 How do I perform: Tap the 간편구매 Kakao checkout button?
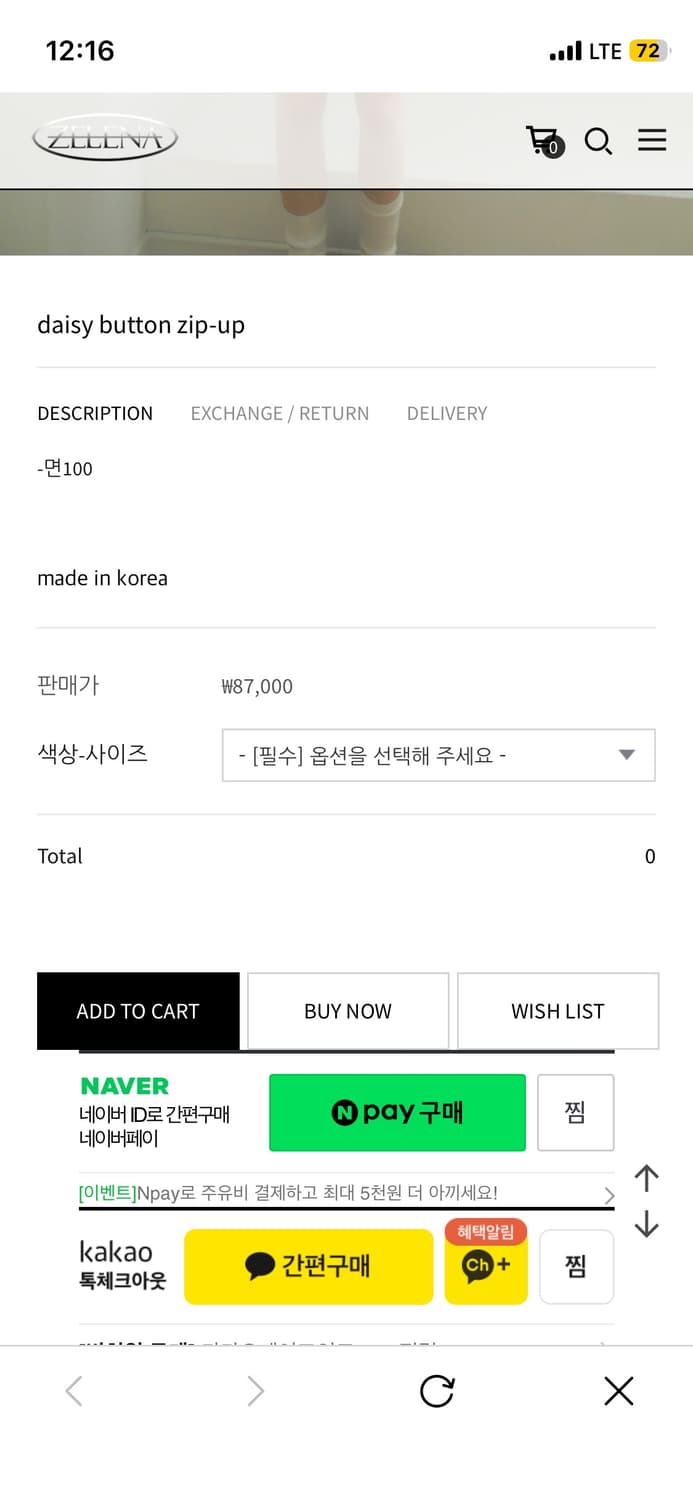(x=308, y=1267)
